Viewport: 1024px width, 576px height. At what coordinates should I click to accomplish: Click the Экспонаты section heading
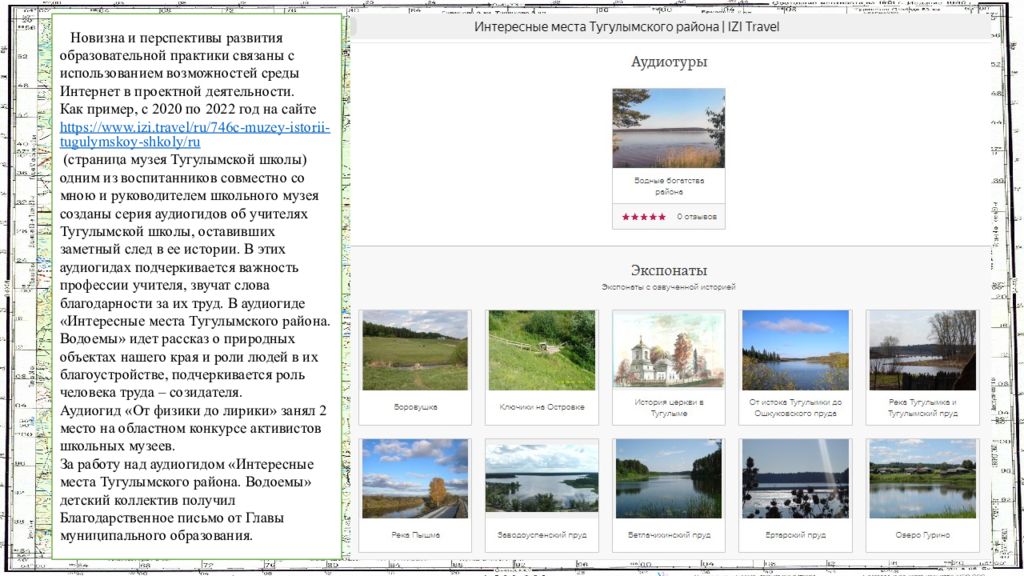(x=668, y=271)
